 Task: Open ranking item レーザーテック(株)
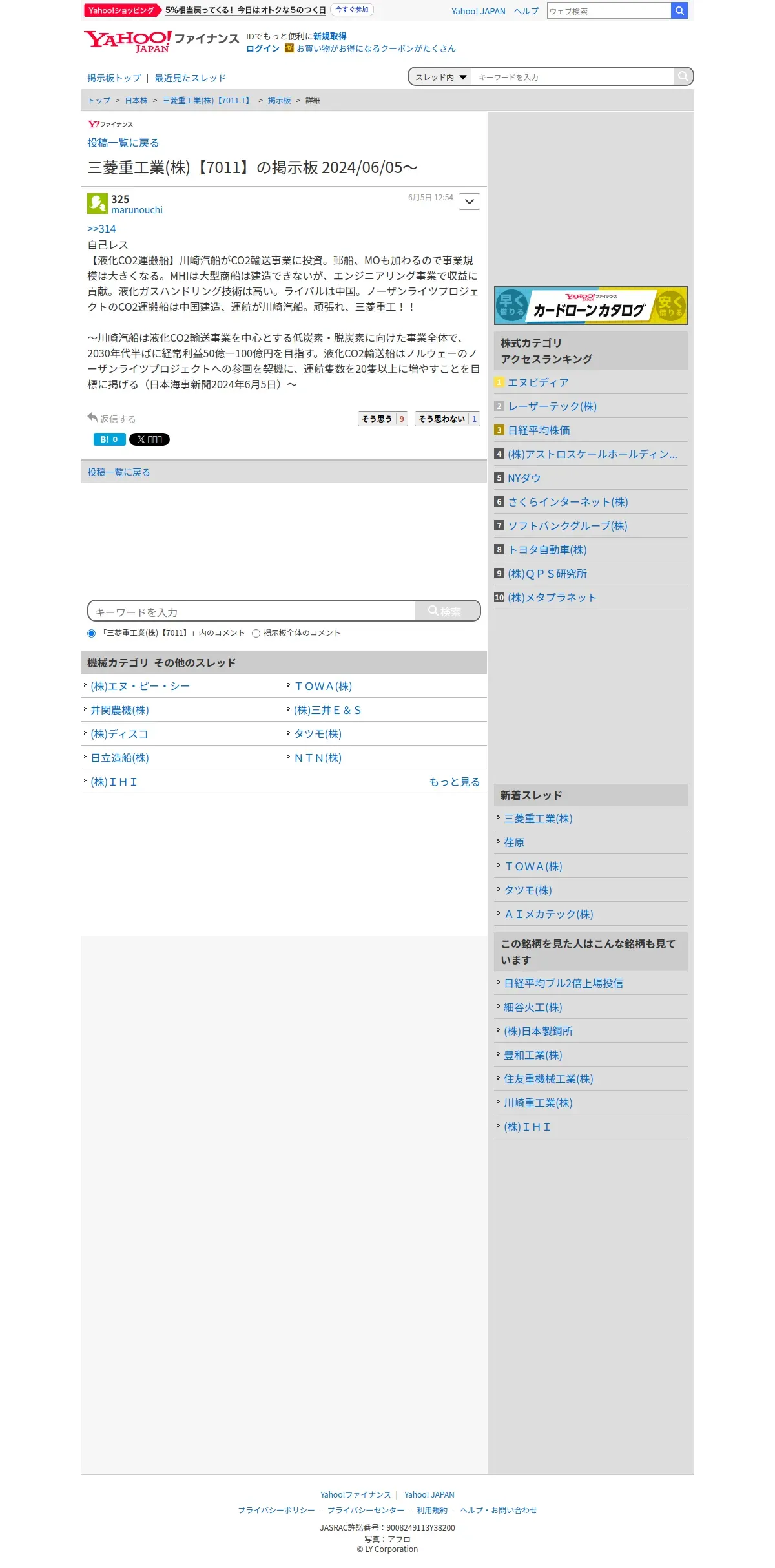[552, 406]
